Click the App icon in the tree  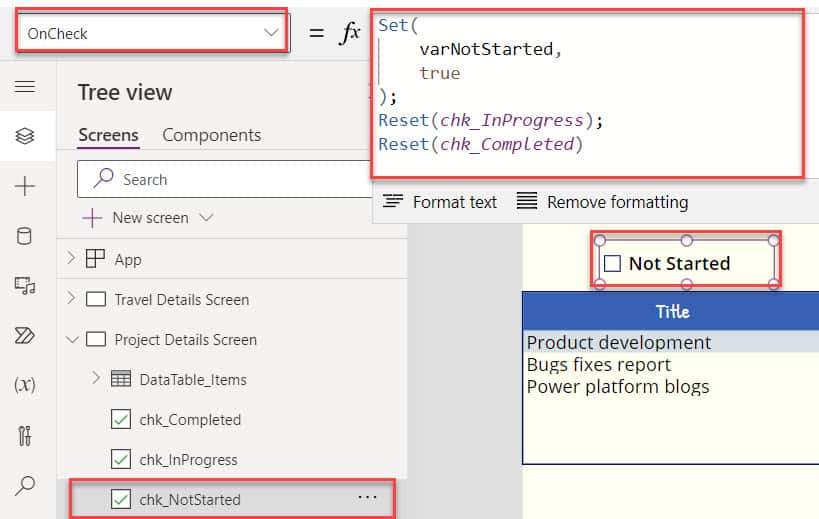click(95, 258)
